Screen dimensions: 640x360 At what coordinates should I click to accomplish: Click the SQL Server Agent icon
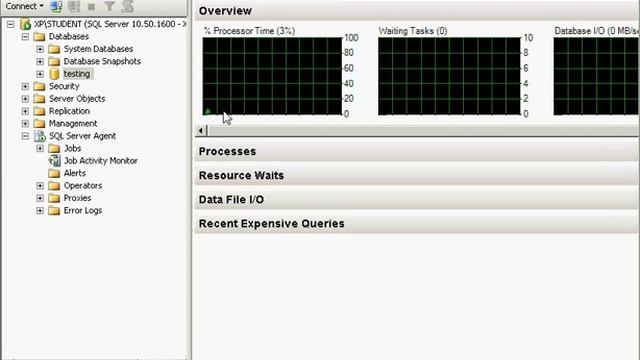click(x=40, y=136)
